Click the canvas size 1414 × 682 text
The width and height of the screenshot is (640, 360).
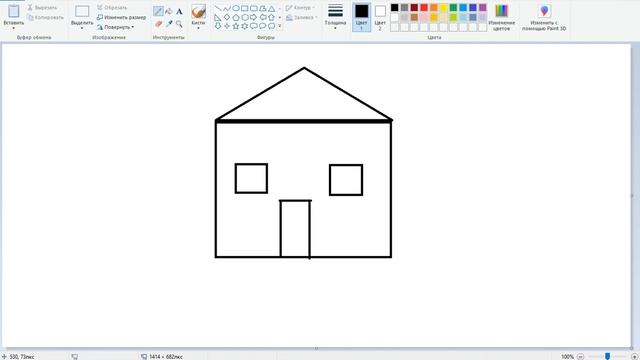[x=166, y=357]
